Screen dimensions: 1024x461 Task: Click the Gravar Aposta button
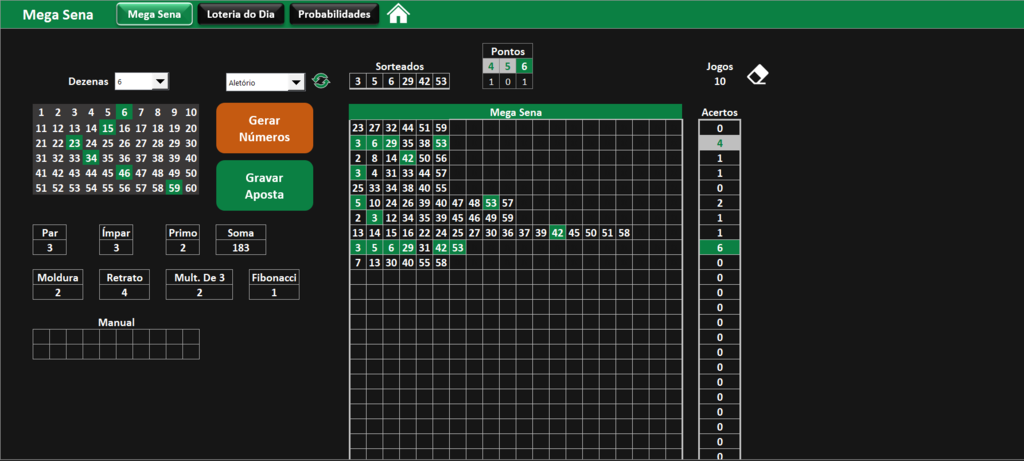(x=264, y=185)
